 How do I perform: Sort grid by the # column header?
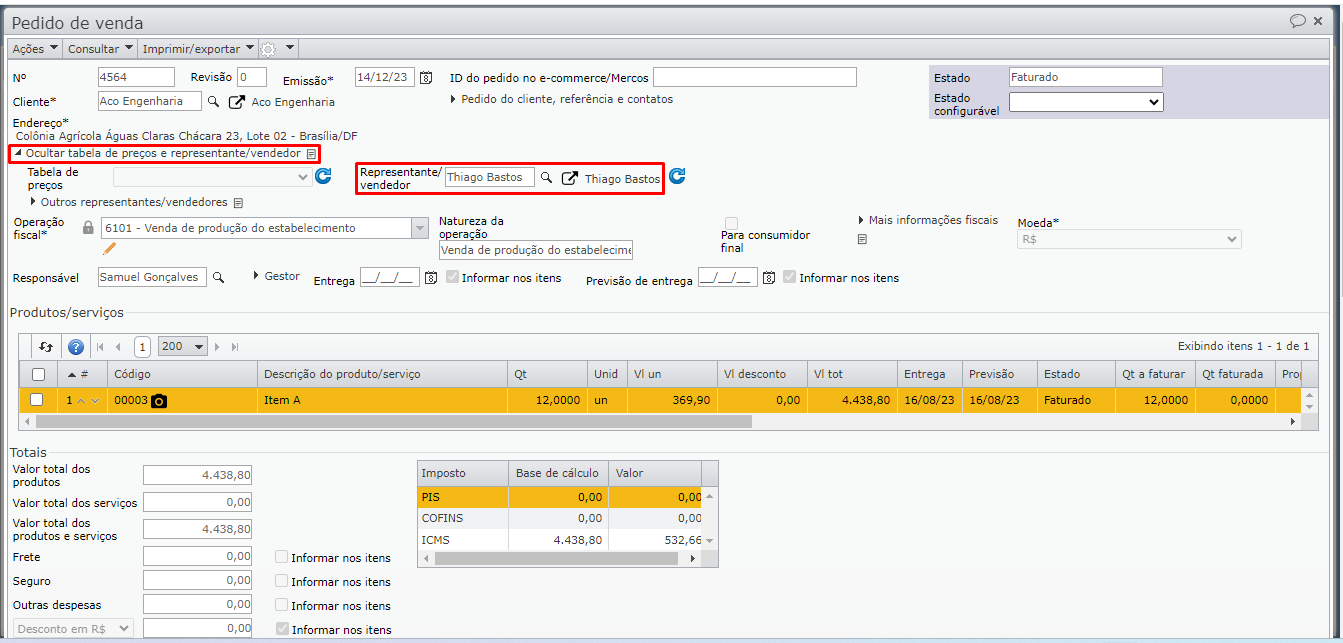82,374
